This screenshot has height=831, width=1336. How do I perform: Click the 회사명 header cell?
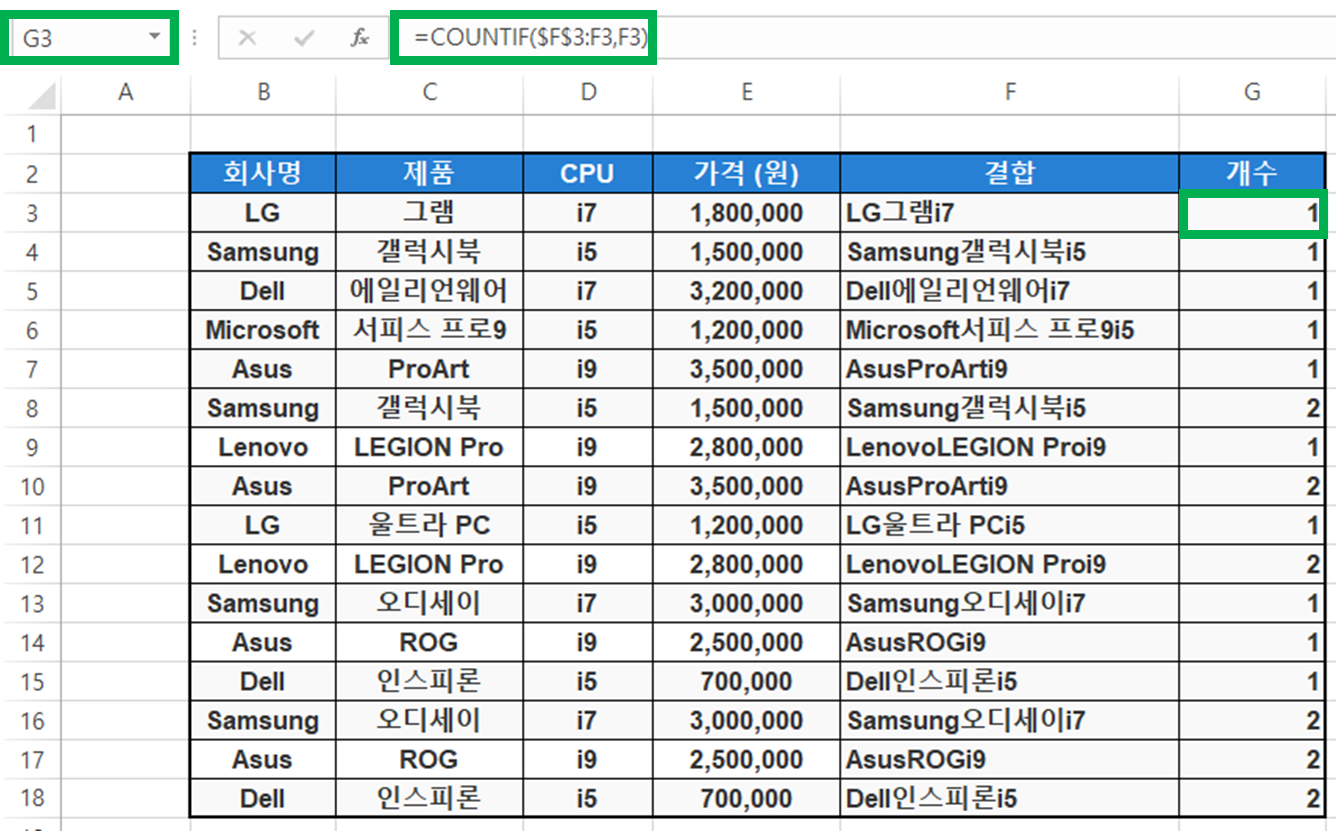[263, 174]
